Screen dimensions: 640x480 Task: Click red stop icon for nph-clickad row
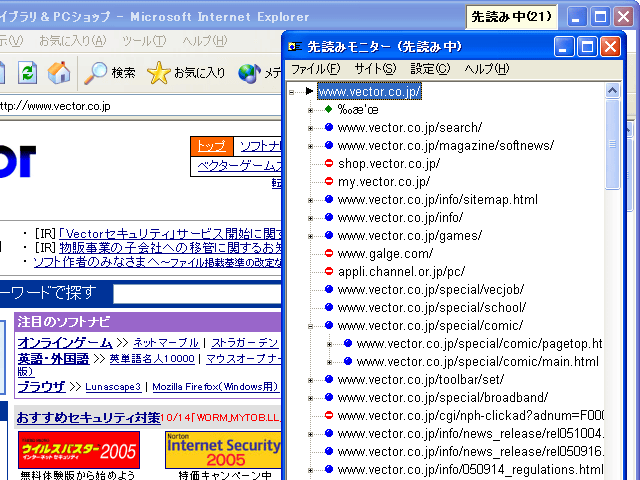click(x=329, y=415)
